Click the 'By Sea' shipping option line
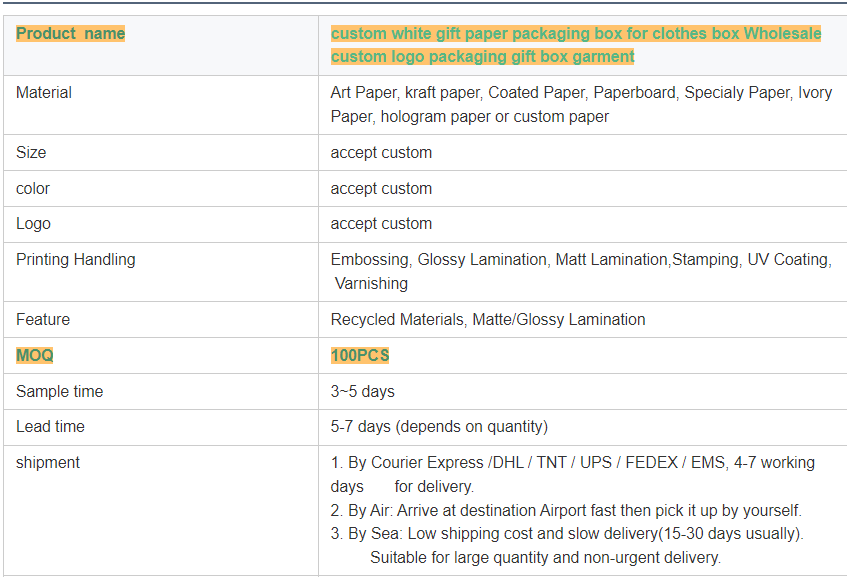 point(567,534)
